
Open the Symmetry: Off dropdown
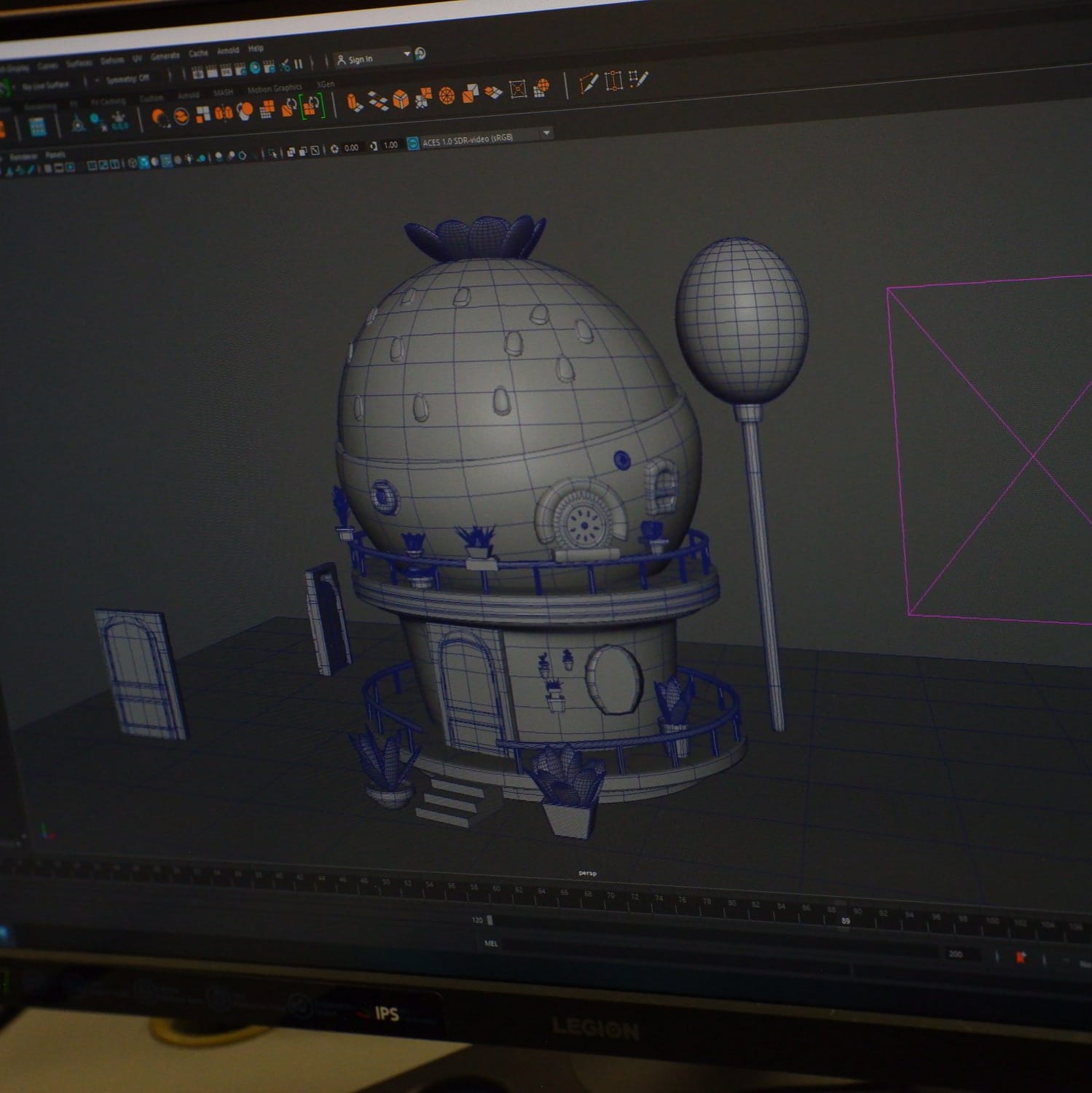[127, 79]
